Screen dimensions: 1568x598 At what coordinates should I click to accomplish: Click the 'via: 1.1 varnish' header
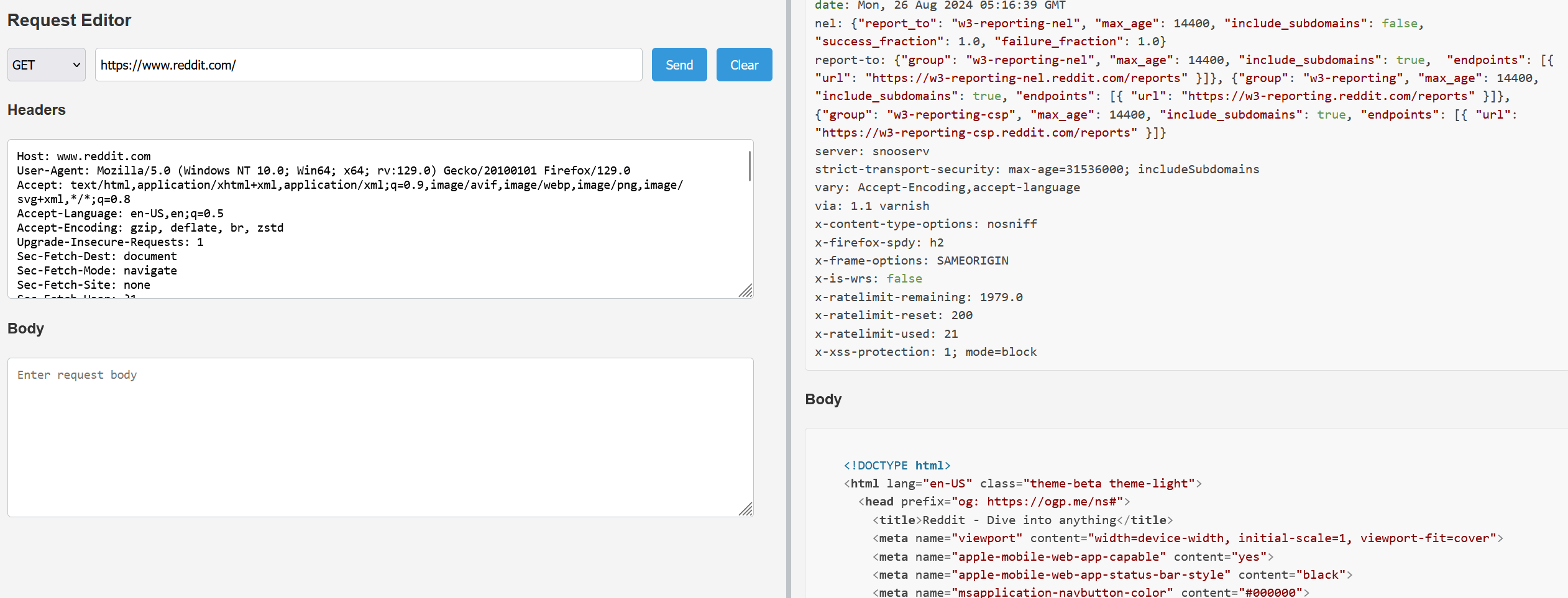872,206
